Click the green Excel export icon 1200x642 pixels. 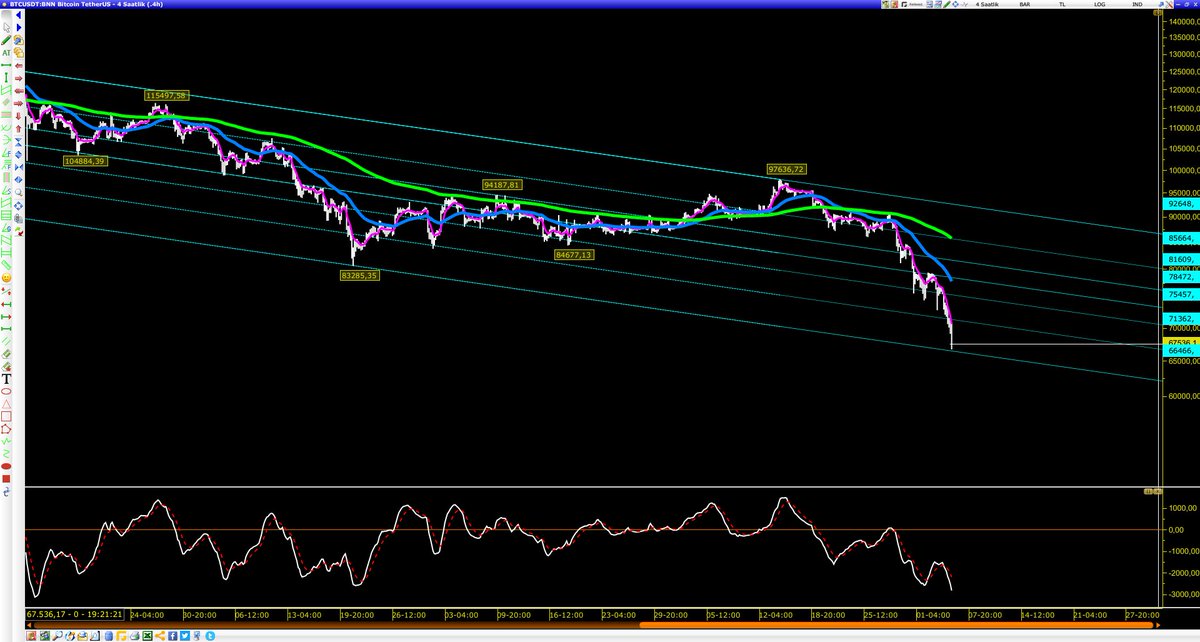pyautogui.click(x=147, y=636)
